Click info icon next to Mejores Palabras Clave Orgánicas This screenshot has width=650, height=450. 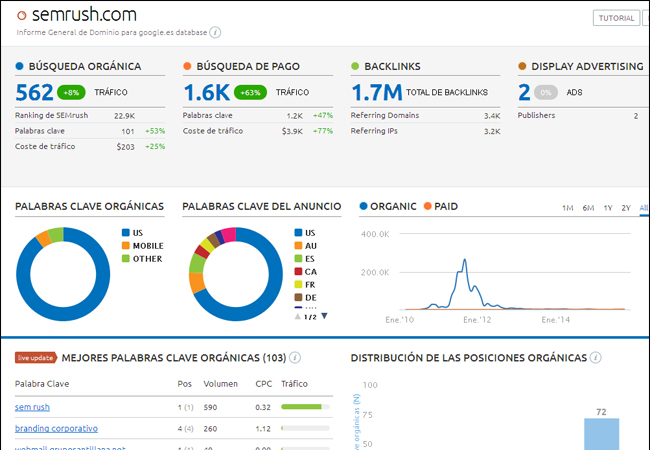(295, 358)
